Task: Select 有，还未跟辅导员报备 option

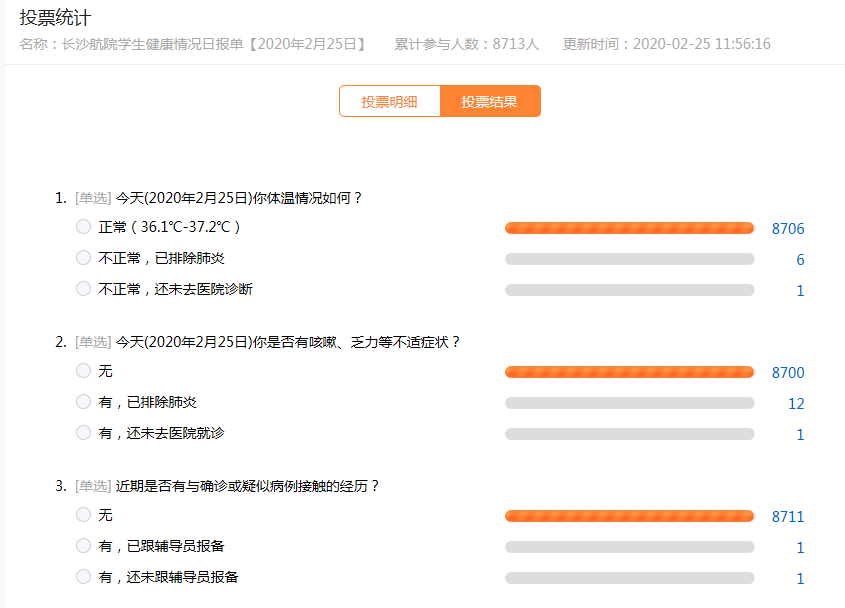Action: pyautogui.click(x=83, y=577)
